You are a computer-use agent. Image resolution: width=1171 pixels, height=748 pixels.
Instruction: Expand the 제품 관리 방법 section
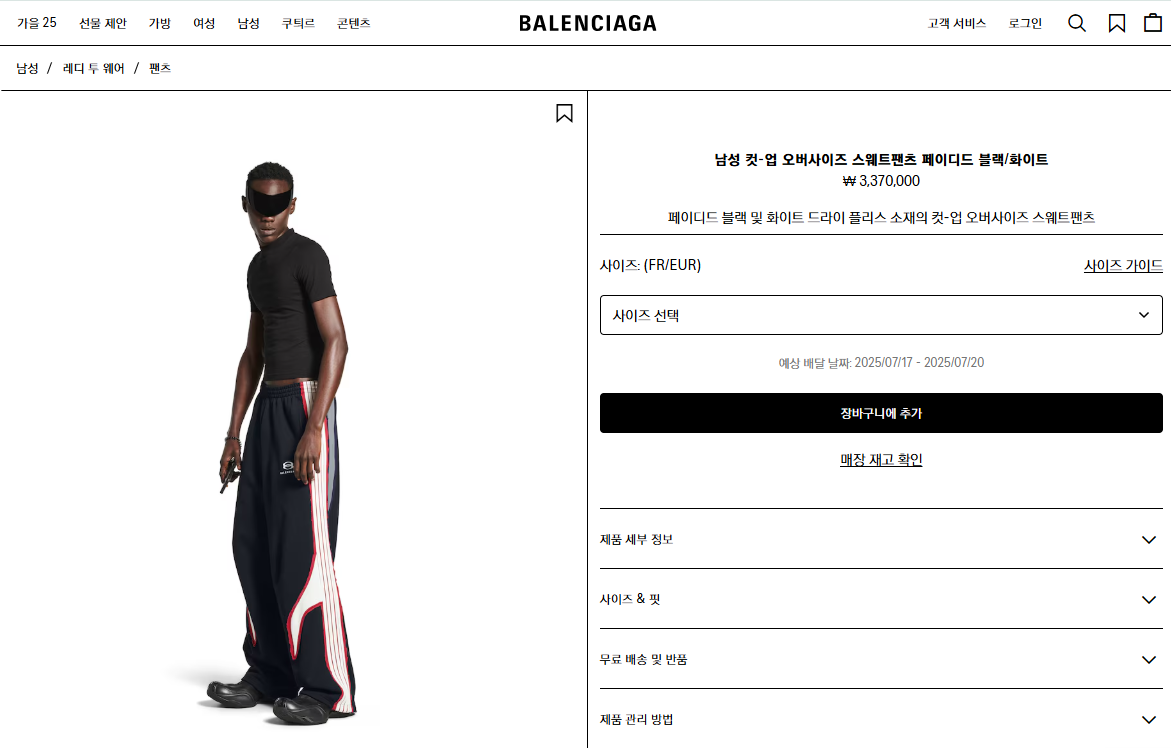tap(881, 719)
